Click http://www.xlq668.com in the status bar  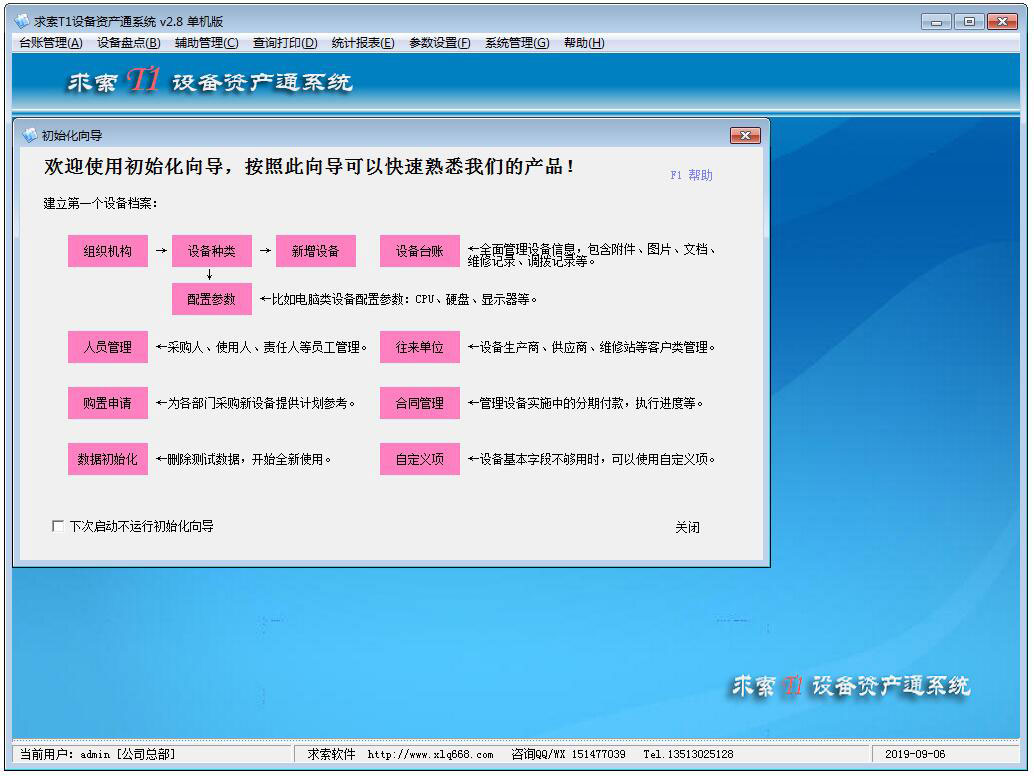pyautogui.click(x=430, y=754)
